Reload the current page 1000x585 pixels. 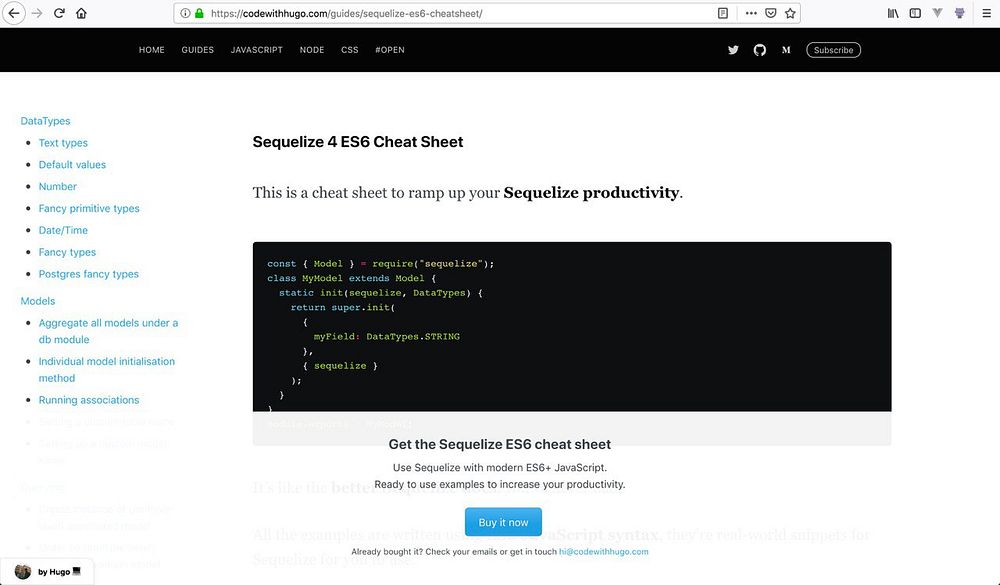click(59, 14)
